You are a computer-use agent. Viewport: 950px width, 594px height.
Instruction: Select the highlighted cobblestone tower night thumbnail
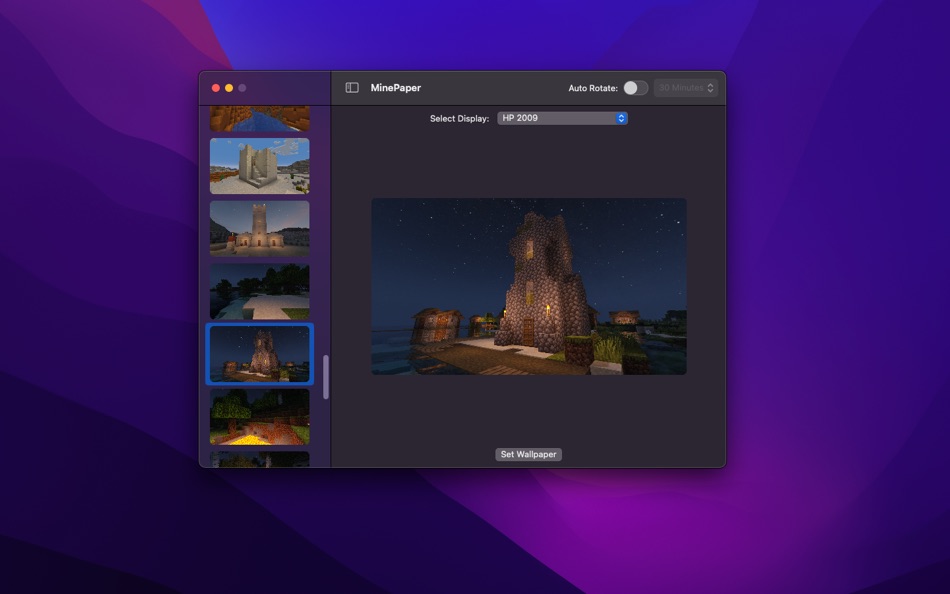coord(259,355)
